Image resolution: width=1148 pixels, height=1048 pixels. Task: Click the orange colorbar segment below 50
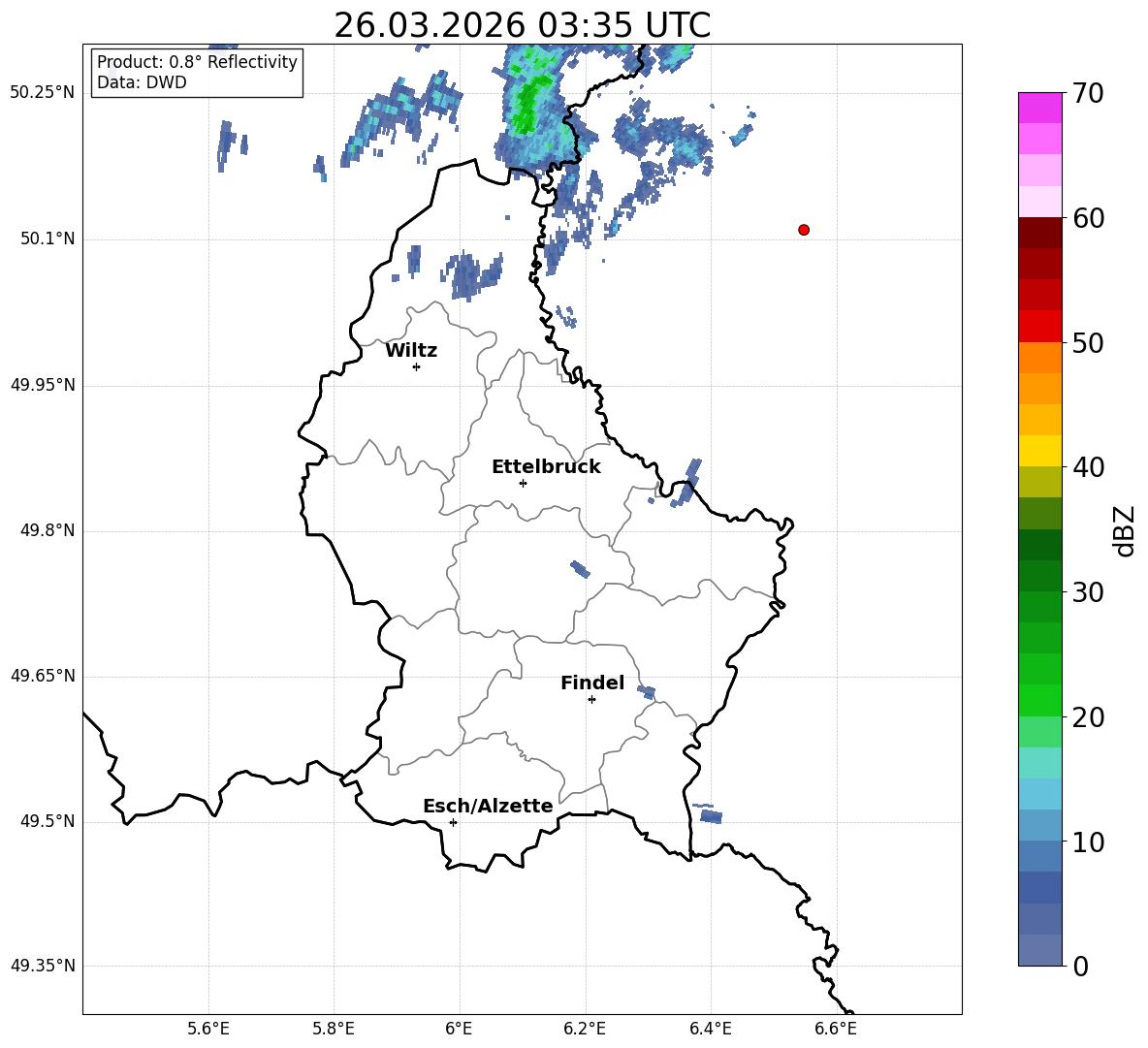click(x=1040, y=358)
